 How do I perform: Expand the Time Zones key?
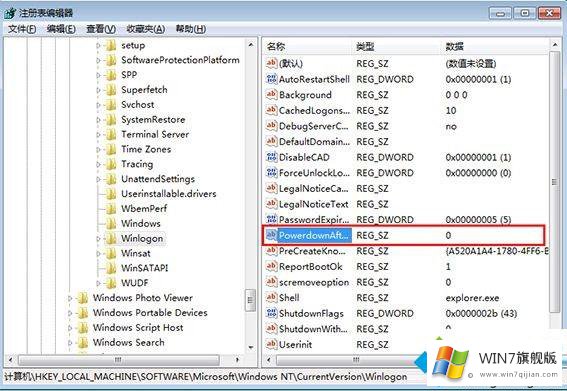click(98, 149)
